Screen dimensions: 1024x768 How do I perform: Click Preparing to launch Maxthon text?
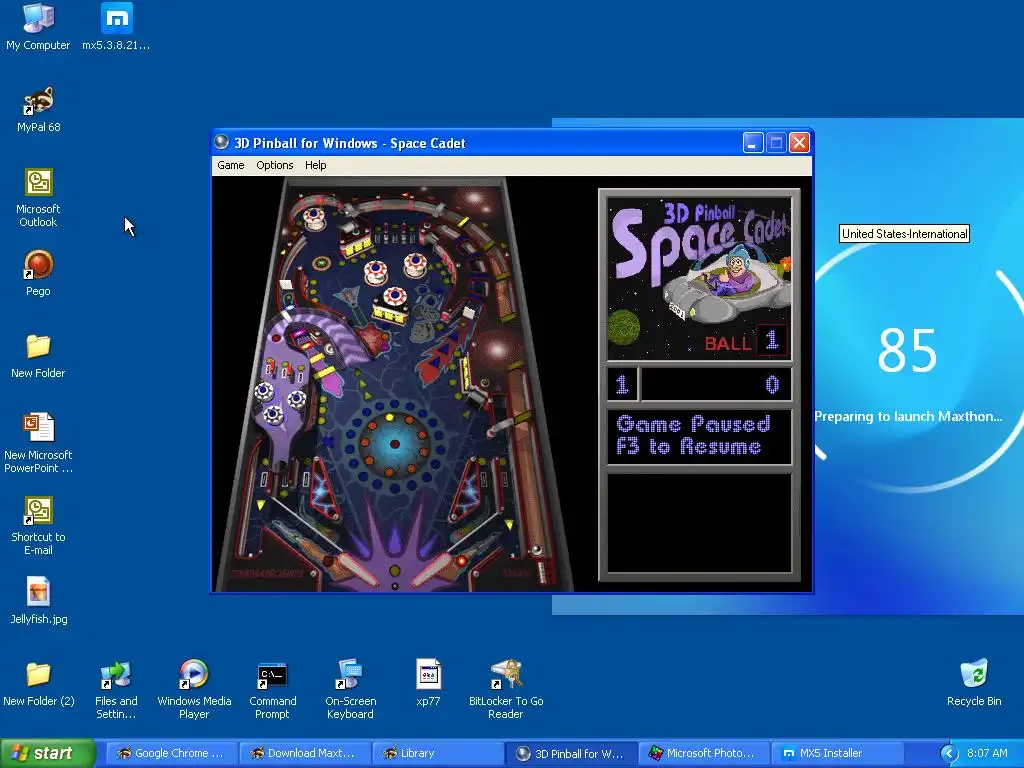(x=908, y=417)
